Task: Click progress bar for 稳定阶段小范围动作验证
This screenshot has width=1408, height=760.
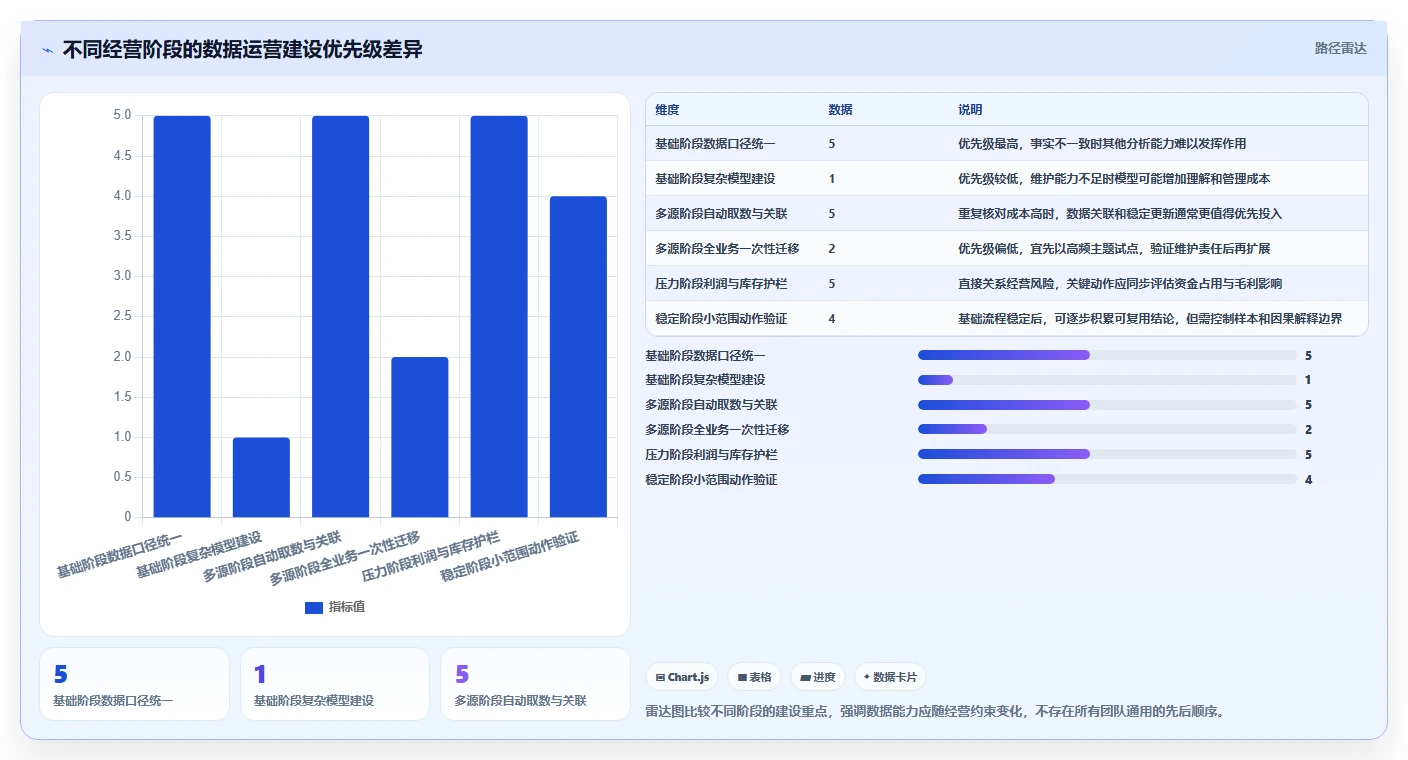Action: point(1107,479)
